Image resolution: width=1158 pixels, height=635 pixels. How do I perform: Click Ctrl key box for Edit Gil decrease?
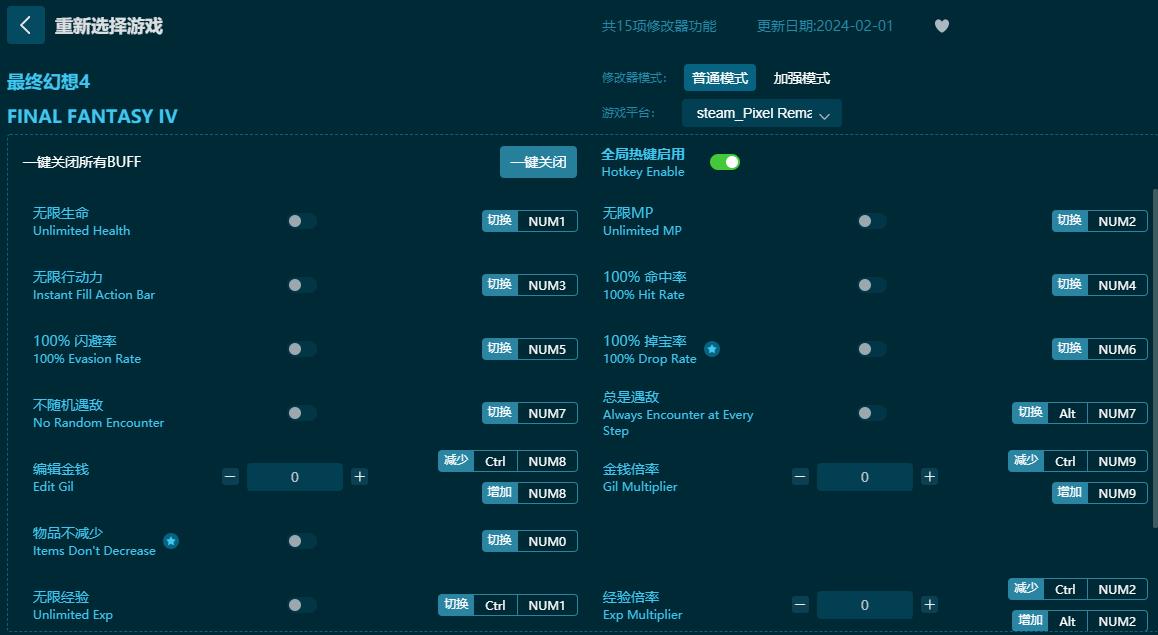495,461
